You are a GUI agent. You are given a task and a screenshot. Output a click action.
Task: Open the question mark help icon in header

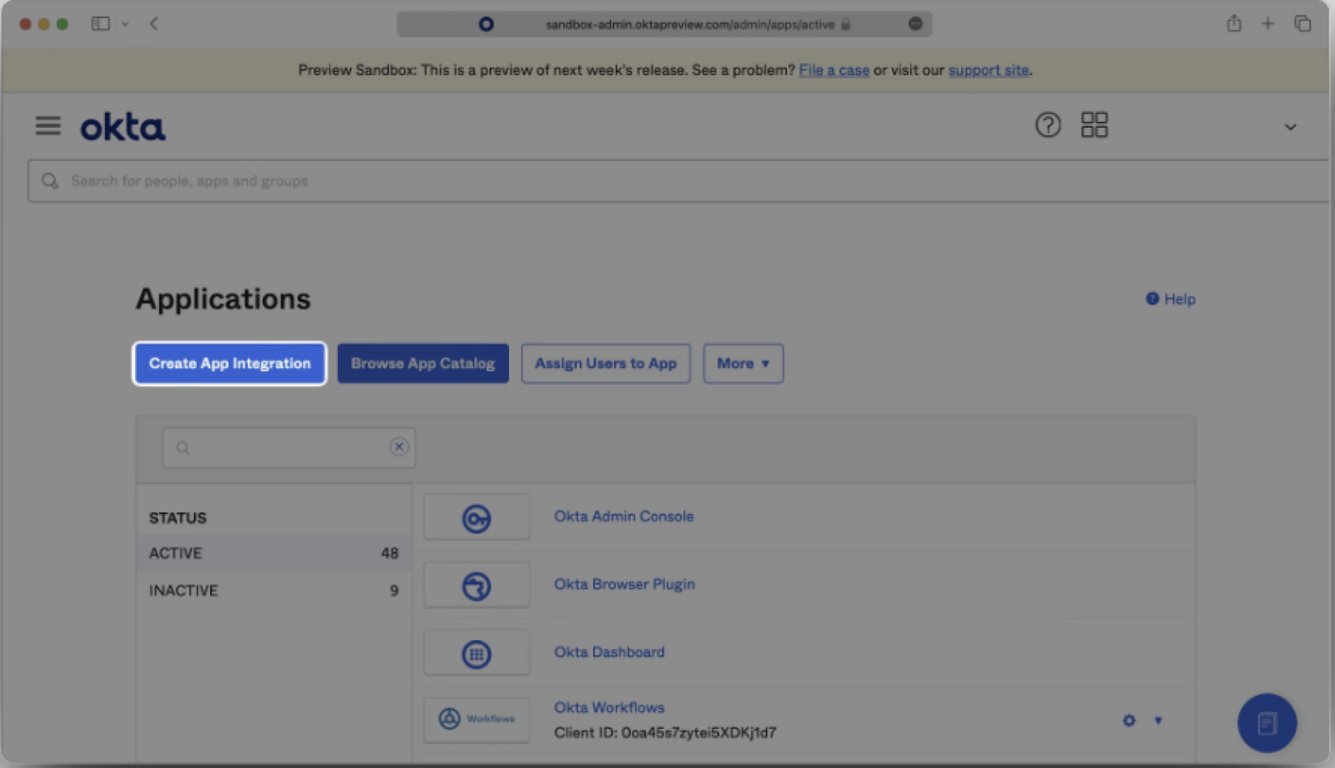[1048, 125]
